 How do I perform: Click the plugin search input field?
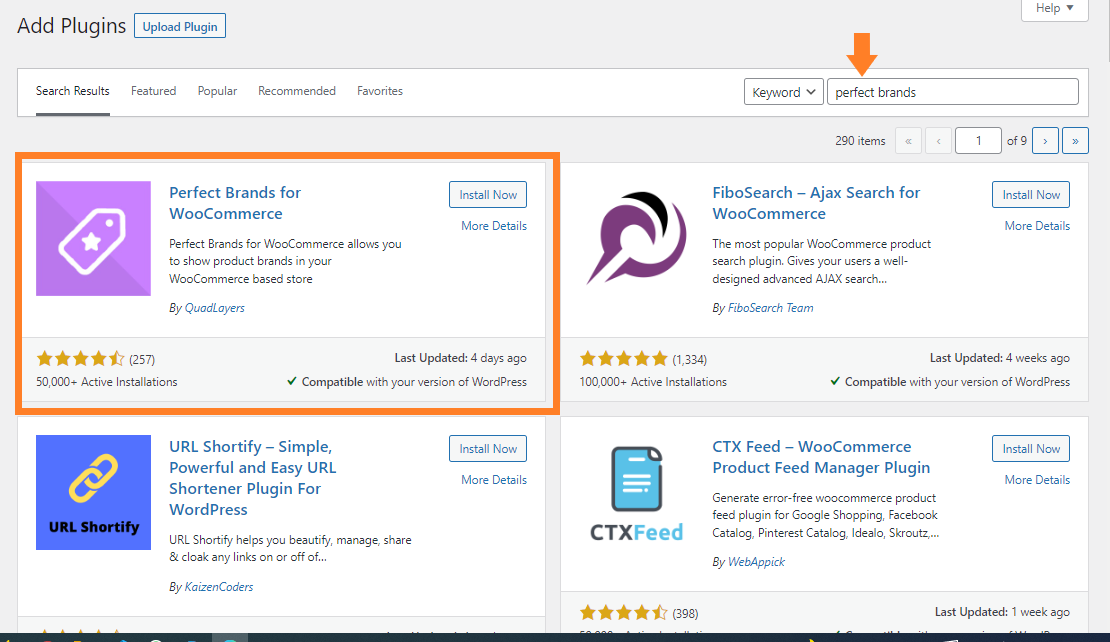coord(953,92)
